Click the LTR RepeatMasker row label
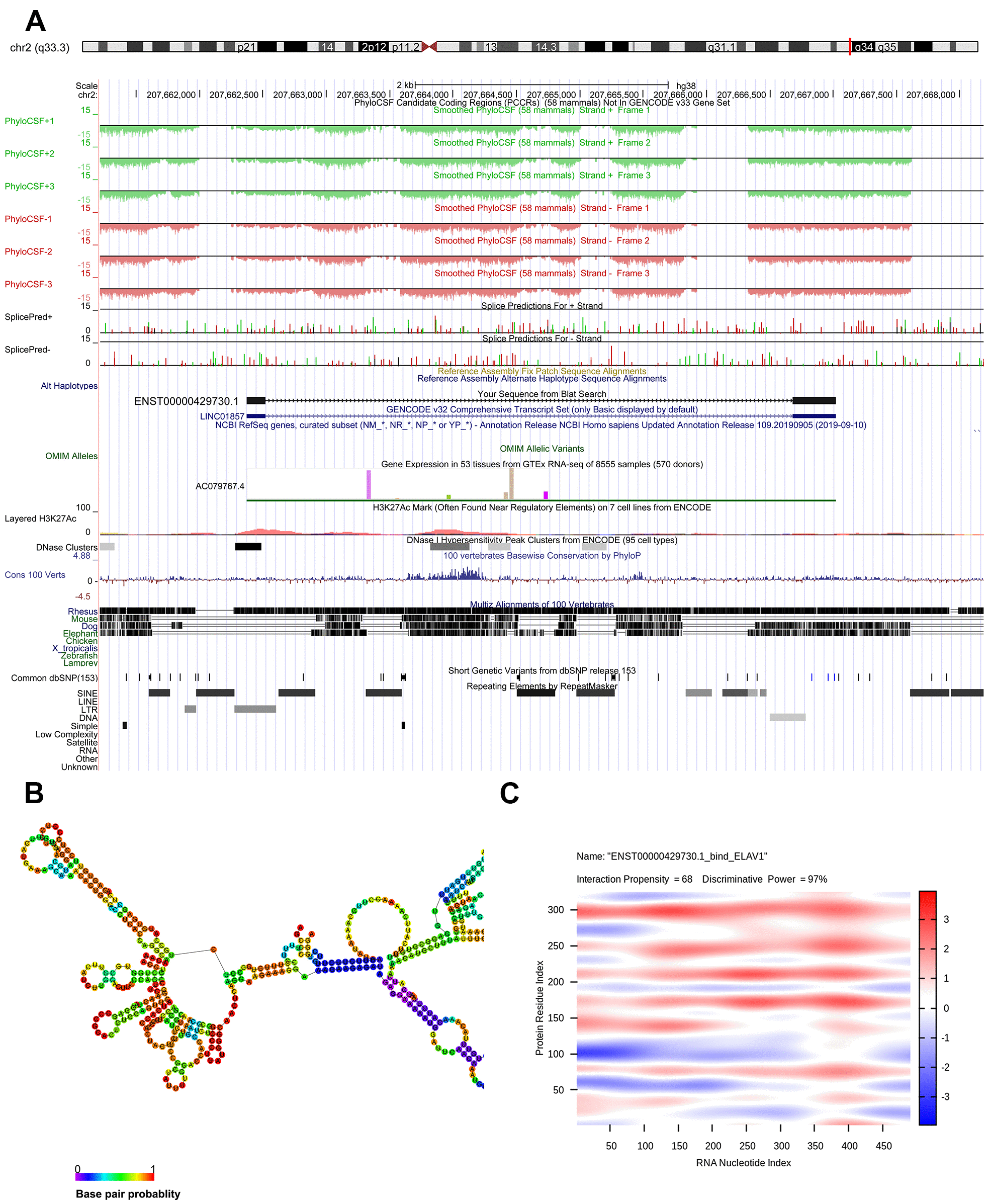This screenshot has height=1204, width=988. pos(89,710)
